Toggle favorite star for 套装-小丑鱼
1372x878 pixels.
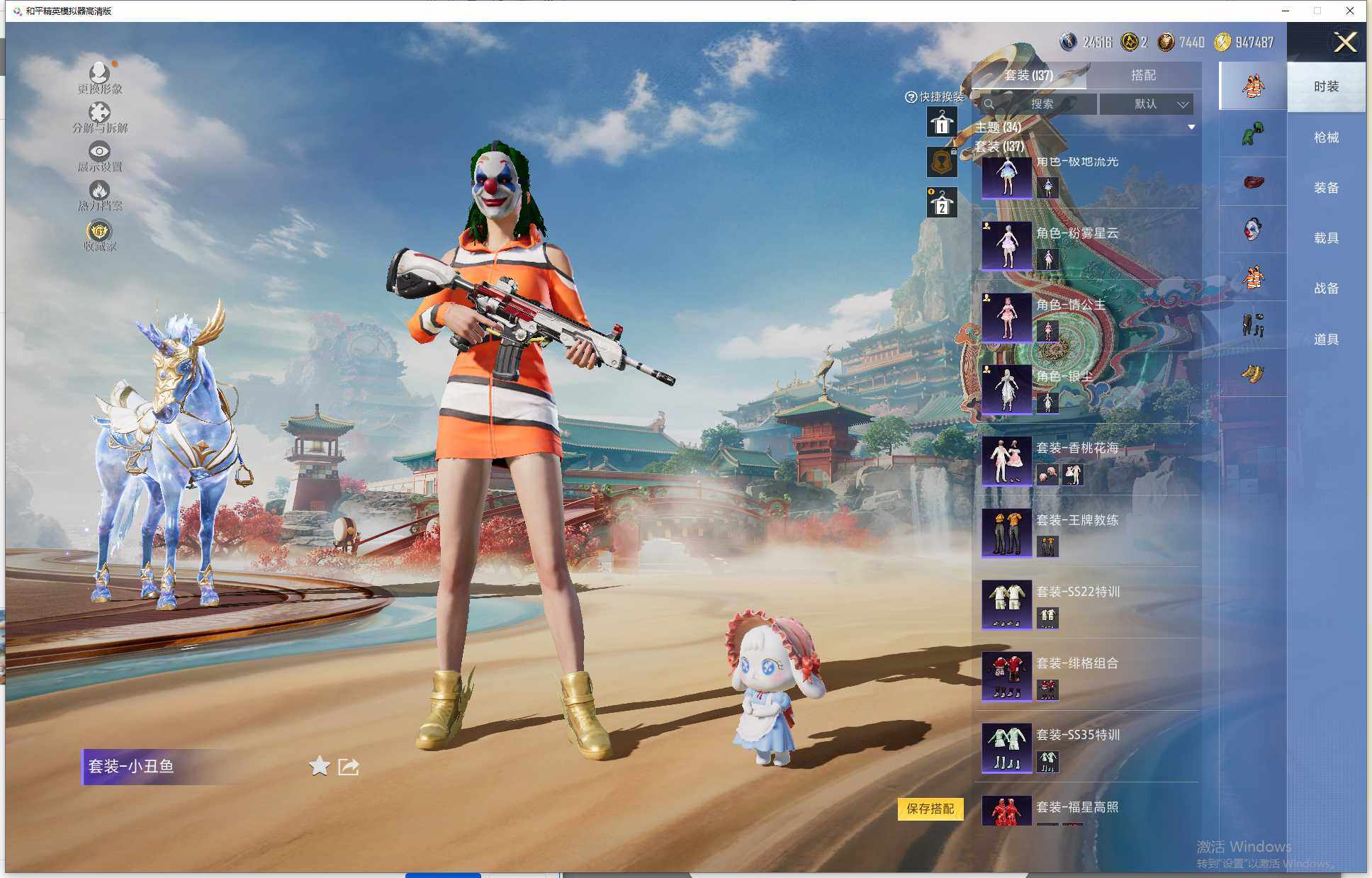[x=320, y=765]
